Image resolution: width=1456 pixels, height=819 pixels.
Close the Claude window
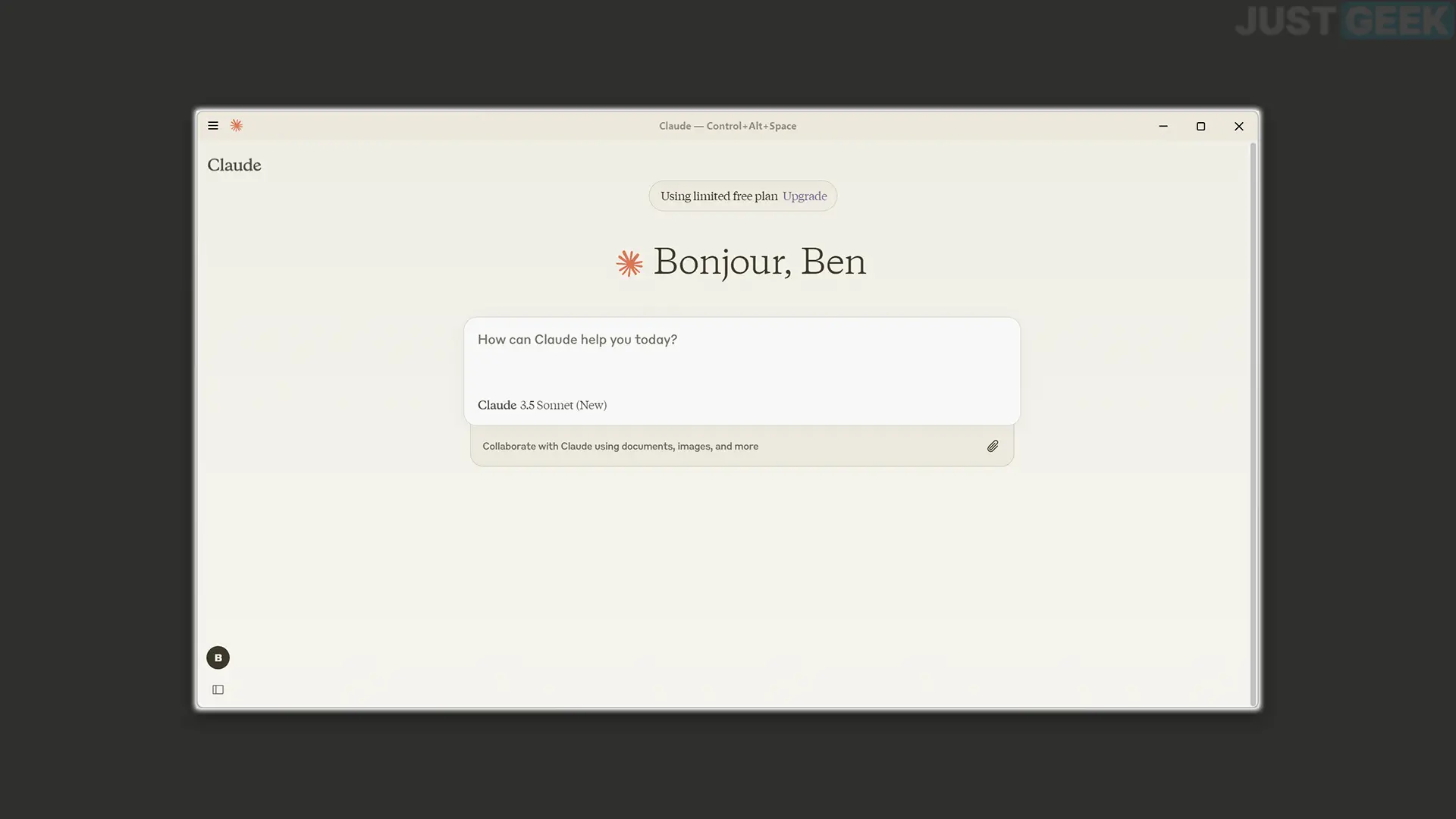point(1239,126)
